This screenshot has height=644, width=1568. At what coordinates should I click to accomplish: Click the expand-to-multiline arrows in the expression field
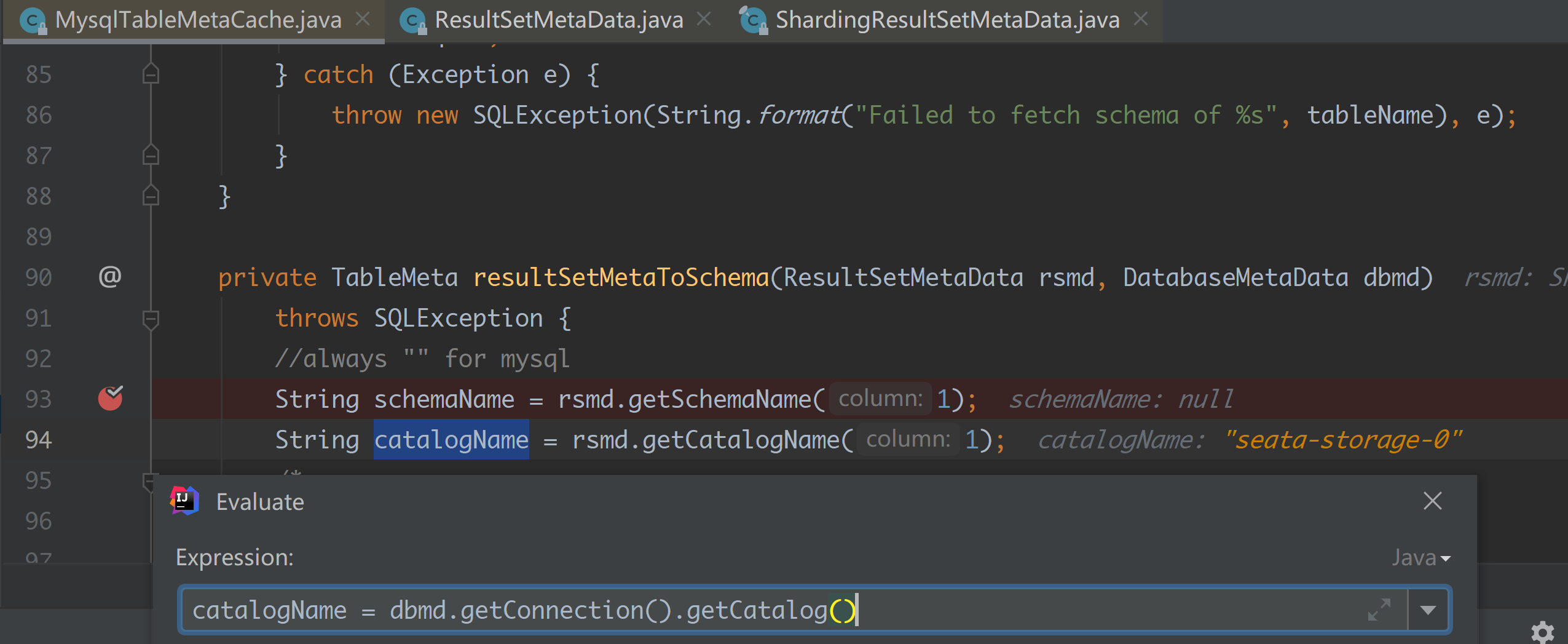click(x=1380, y=610)
